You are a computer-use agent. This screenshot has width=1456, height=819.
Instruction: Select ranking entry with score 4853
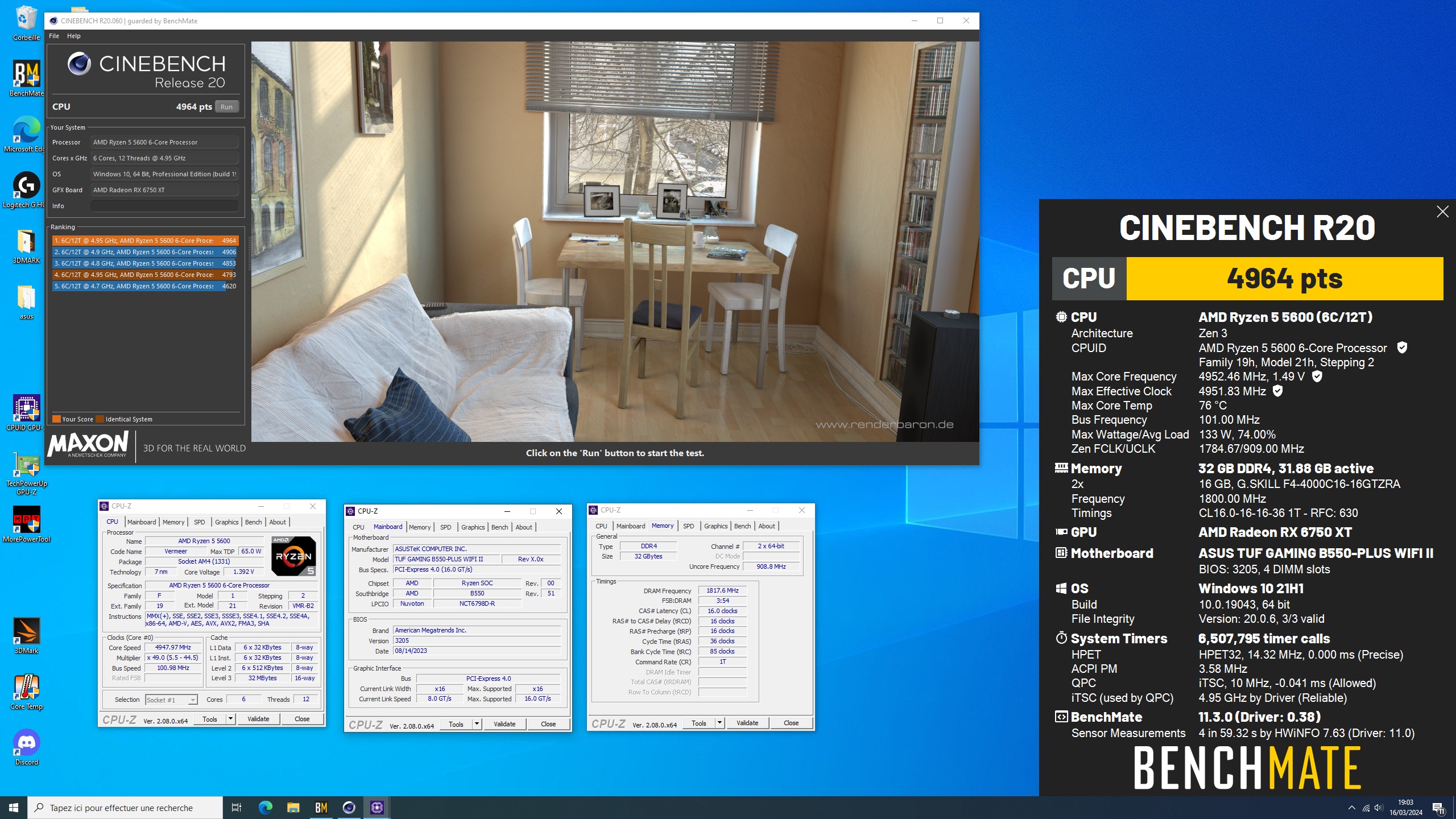(146, 263)
